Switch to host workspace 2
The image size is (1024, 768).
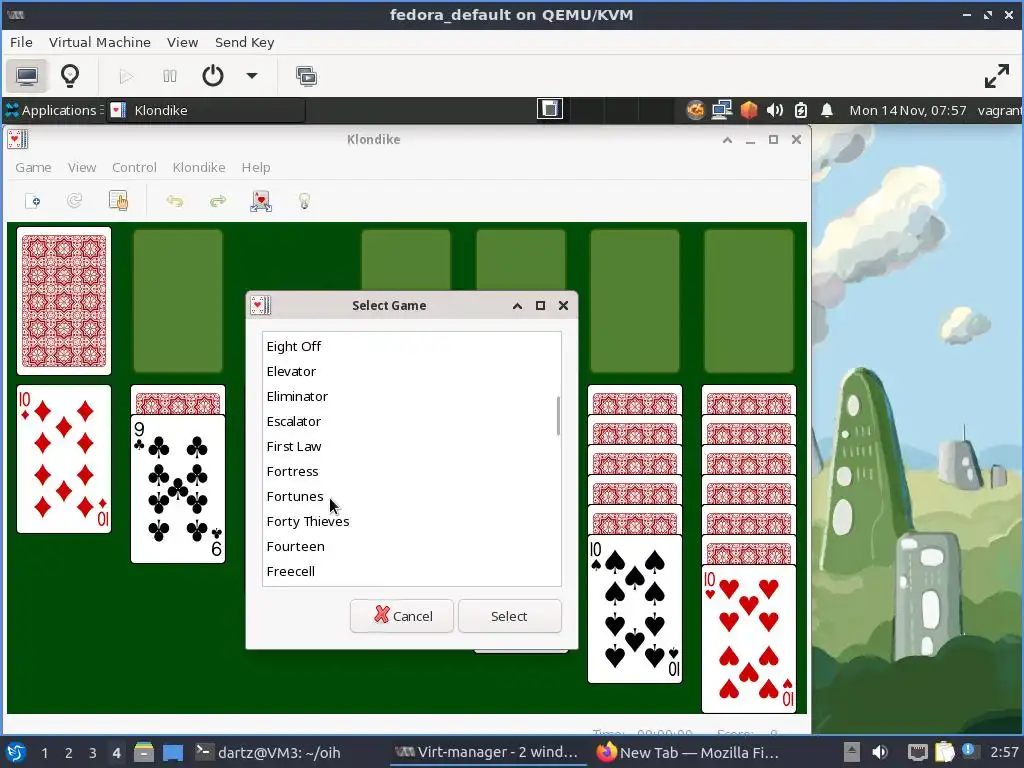(69, 753)
